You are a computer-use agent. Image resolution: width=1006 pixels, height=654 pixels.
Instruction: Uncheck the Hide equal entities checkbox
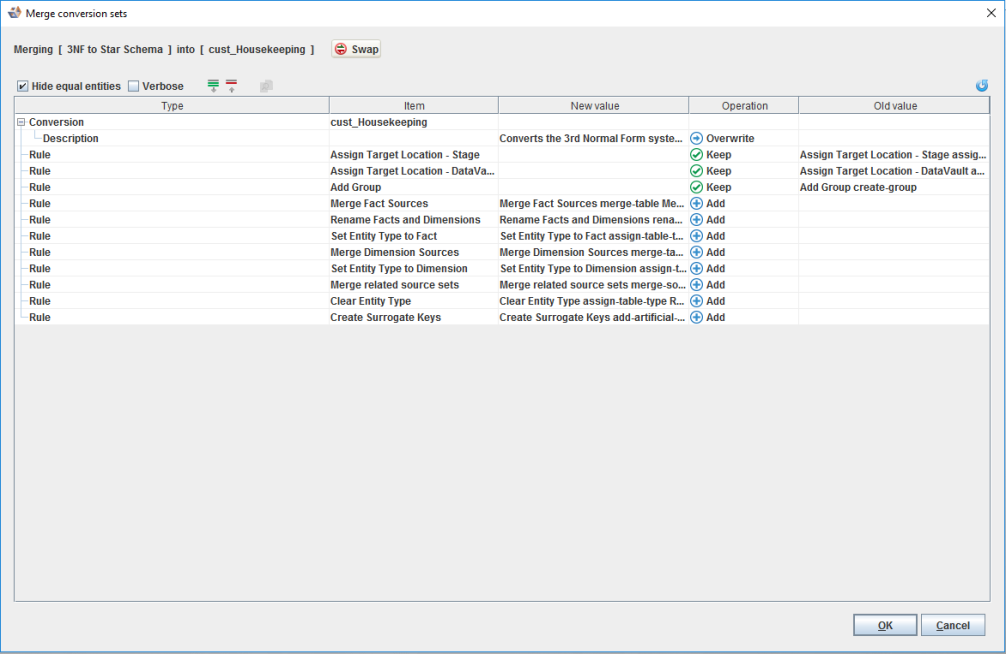(23, 86)
